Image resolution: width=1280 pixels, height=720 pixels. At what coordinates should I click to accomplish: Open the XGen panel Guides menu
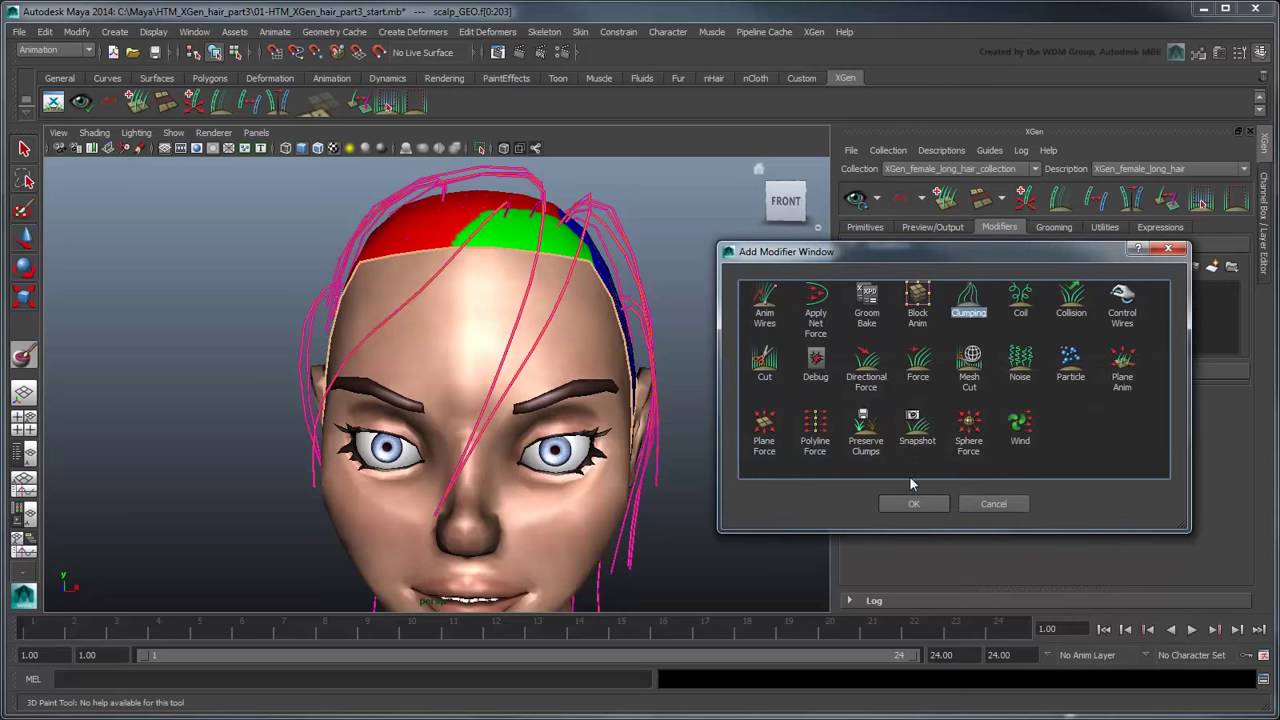(989, 151)
